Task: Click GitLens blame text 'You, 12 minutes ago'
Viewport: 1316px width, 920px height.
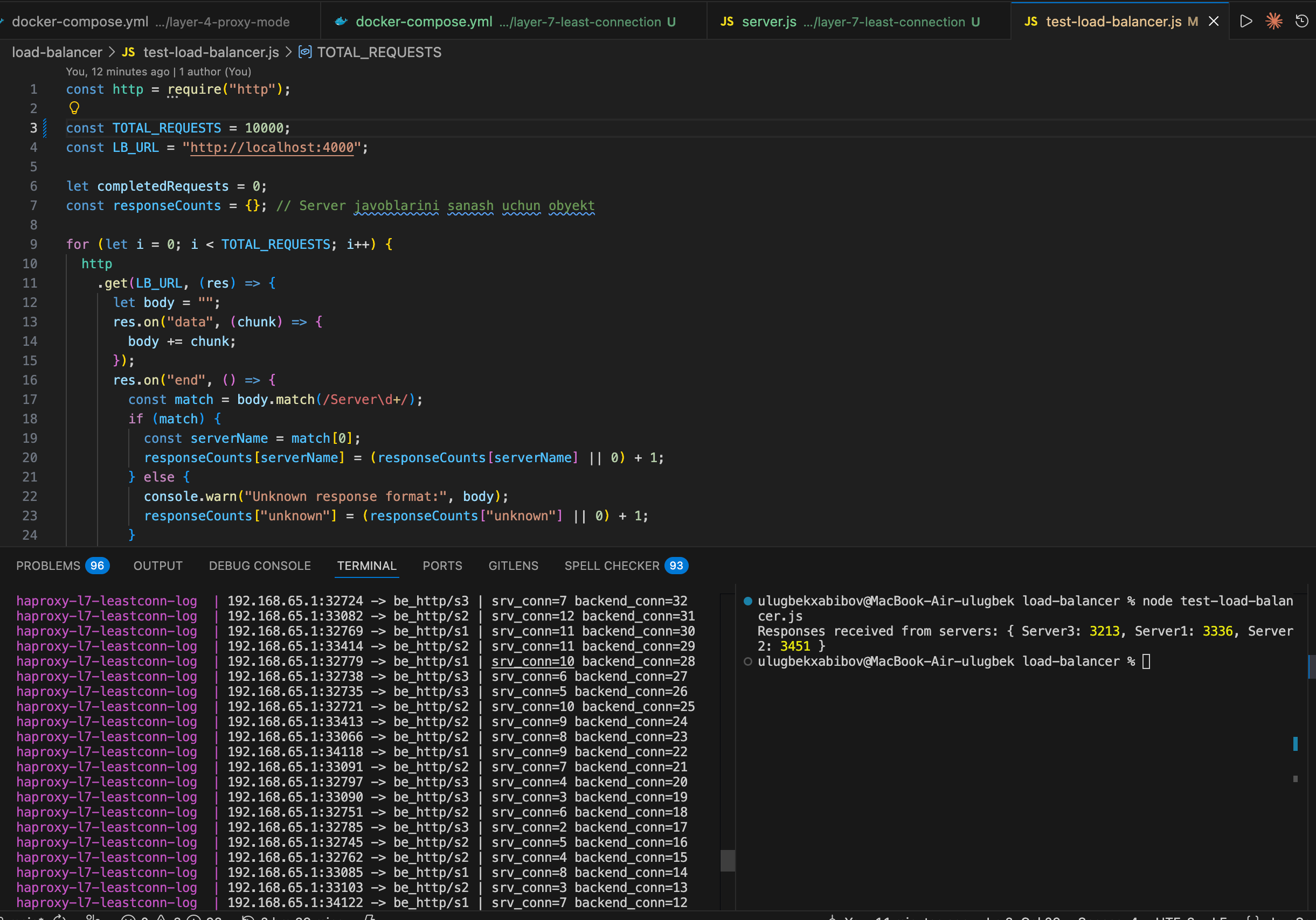Action: [117, 72]
